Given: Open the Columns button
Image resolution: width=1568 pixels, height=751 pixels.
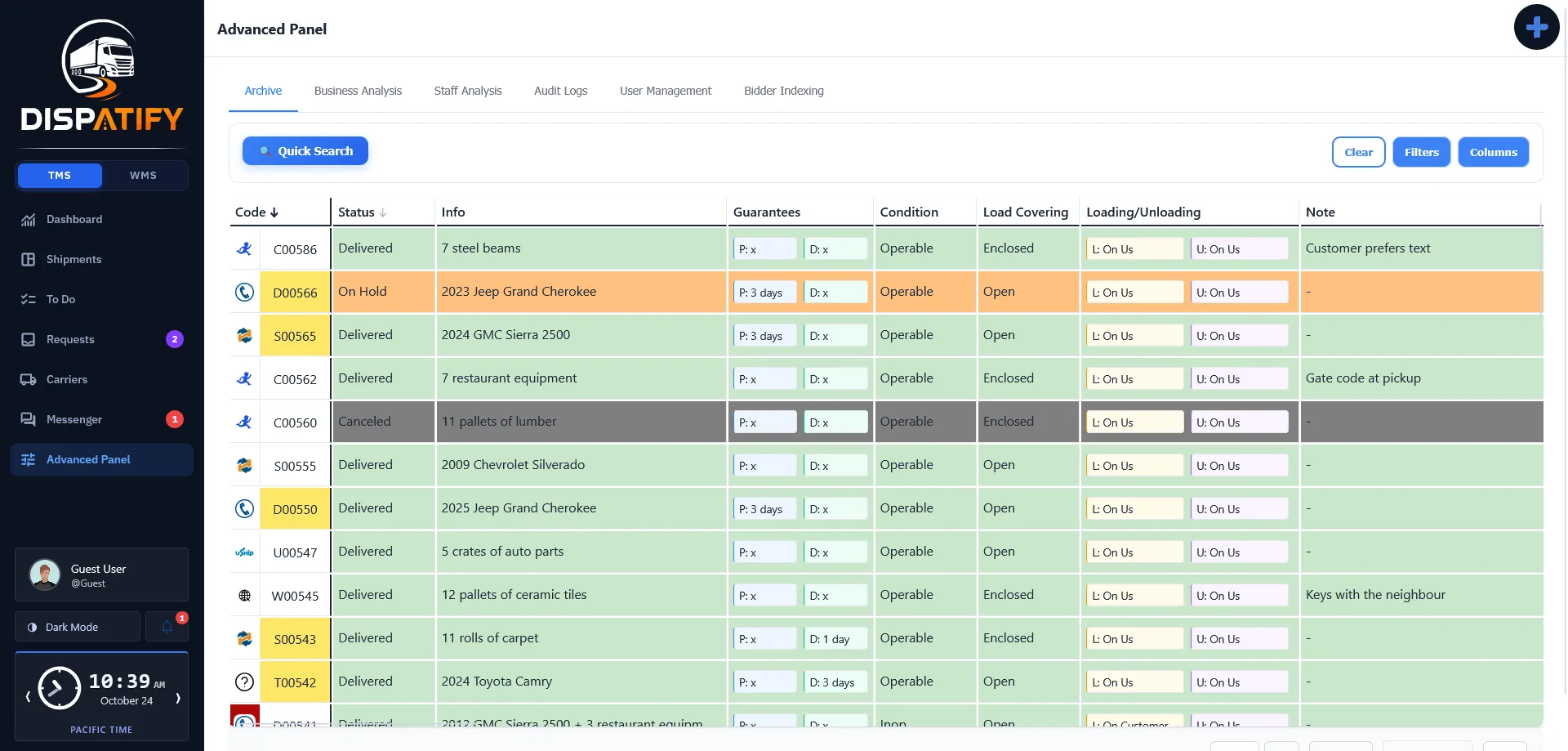Looking at the screenshot, I should [1493, 152].
